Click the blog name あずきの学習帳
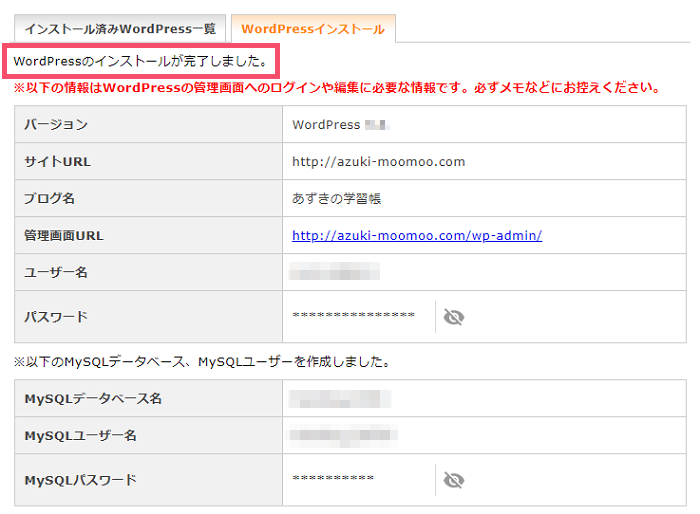Viewport: 700px width, 514px height. point(337,198)
